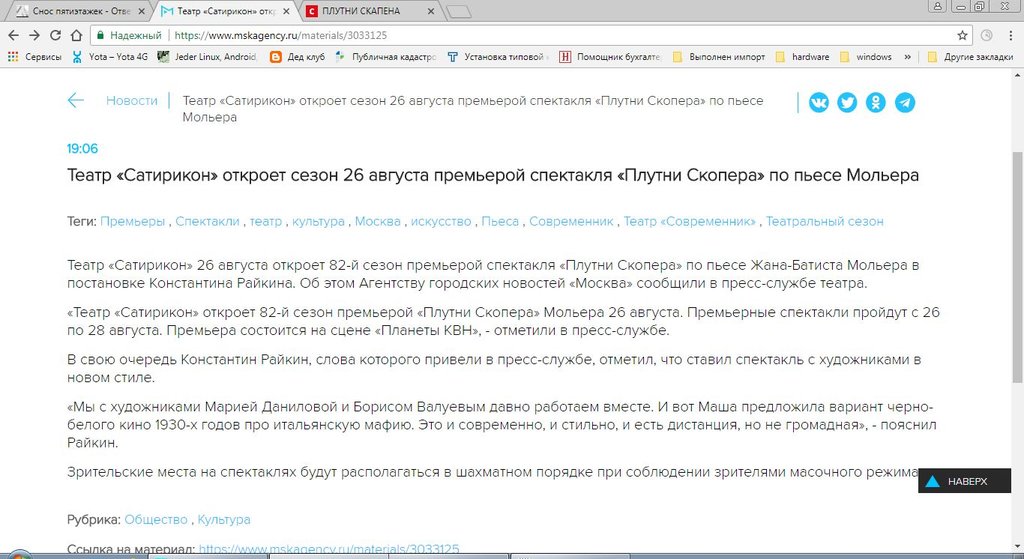Screen dimensions: 1024x559
Task: Open Jeder Linux, Android bookmark
Action: point(207,57)
